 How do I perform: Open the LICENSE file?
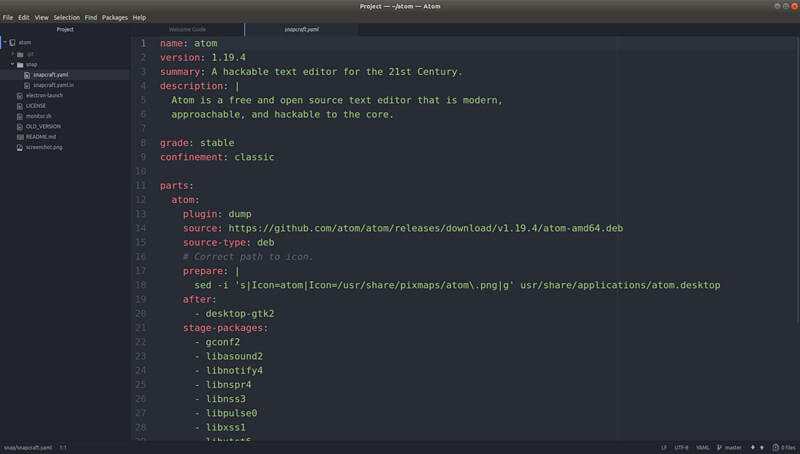click(x=36, y=106)
